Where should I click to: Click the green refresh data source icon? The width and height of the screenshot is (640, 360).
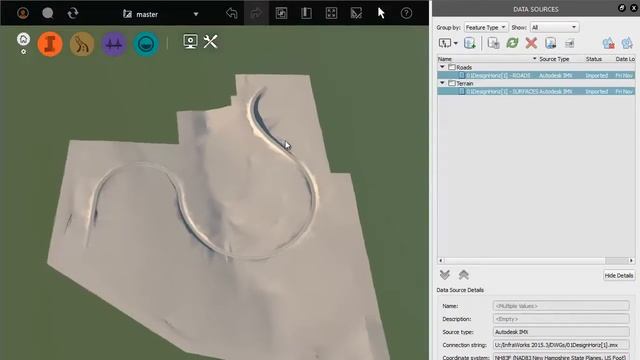coord(512,43)
